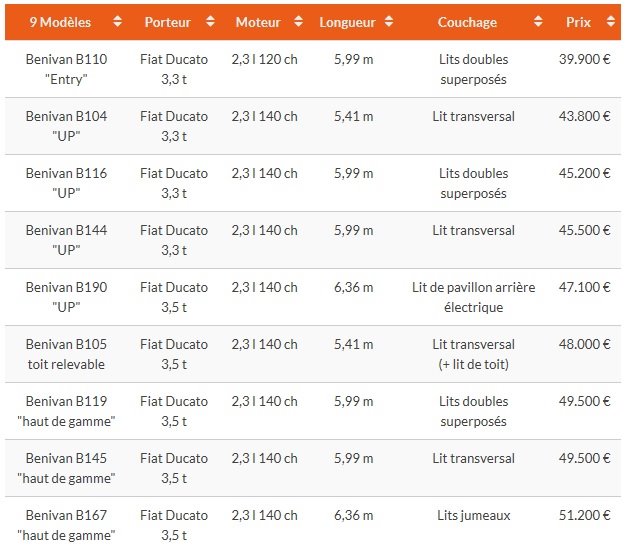Click the sort arrows beside Moteur
The width and height of the screenshot is (640, 557).
[x=298, y=22]
